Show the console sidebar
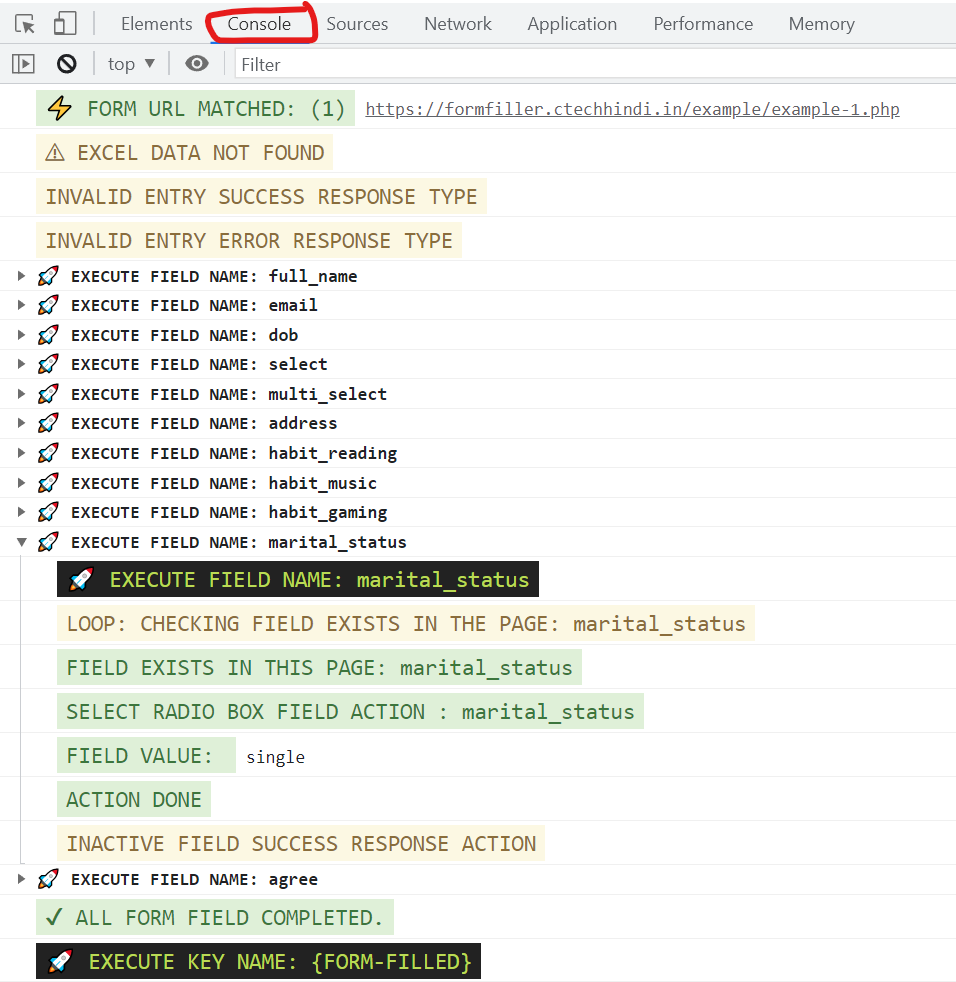 (22, 63)
